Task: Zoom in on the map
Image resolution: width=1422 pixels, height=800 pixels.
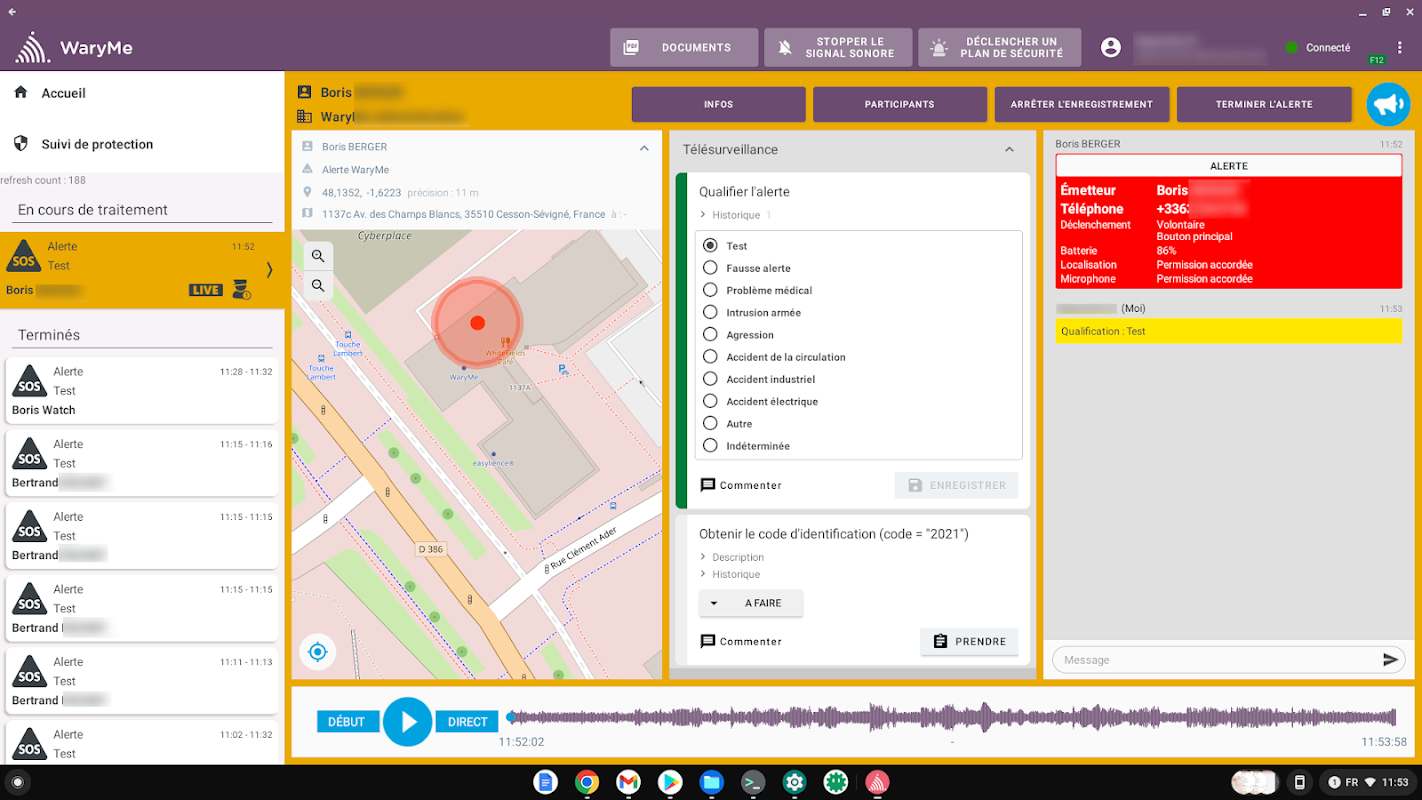Action: click(318, 256)
